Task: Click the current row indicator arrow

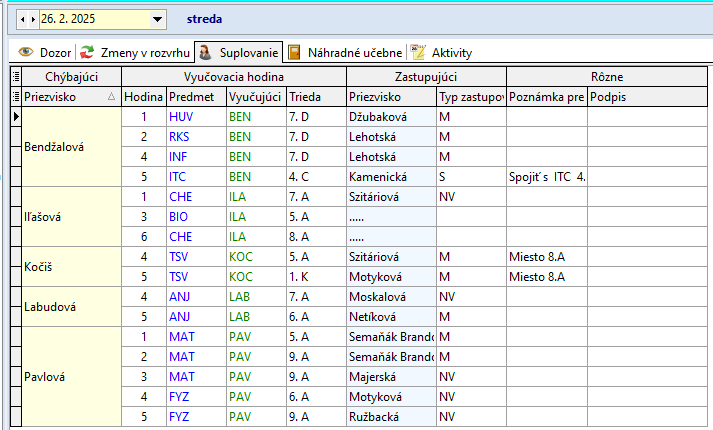Action: 15,117
